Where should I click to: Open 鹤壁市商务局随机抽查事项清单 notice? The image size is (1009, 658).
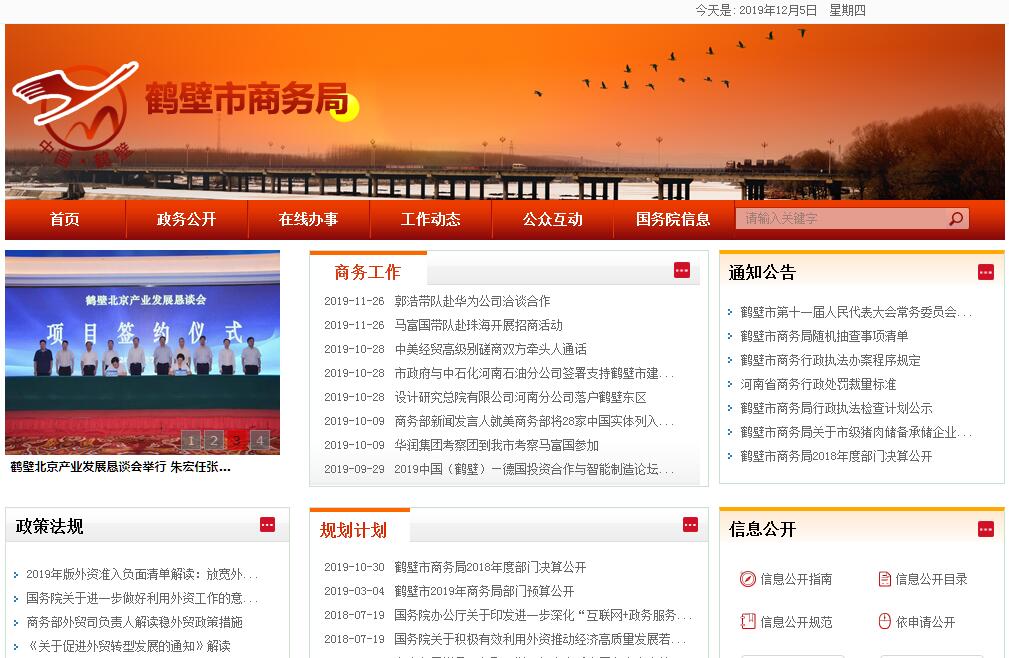click(824, 336)
